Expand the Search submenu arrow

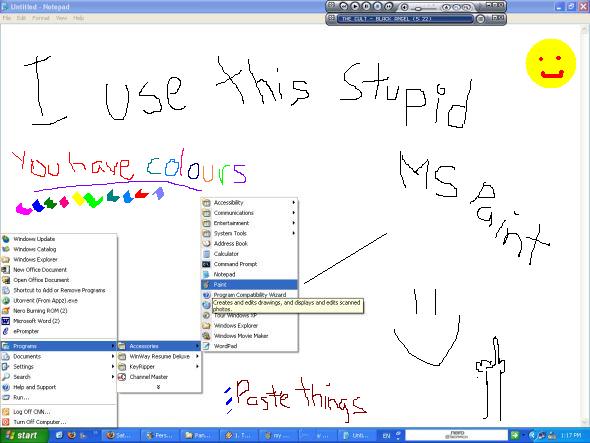pyautogui.click(x=113, y=377)
